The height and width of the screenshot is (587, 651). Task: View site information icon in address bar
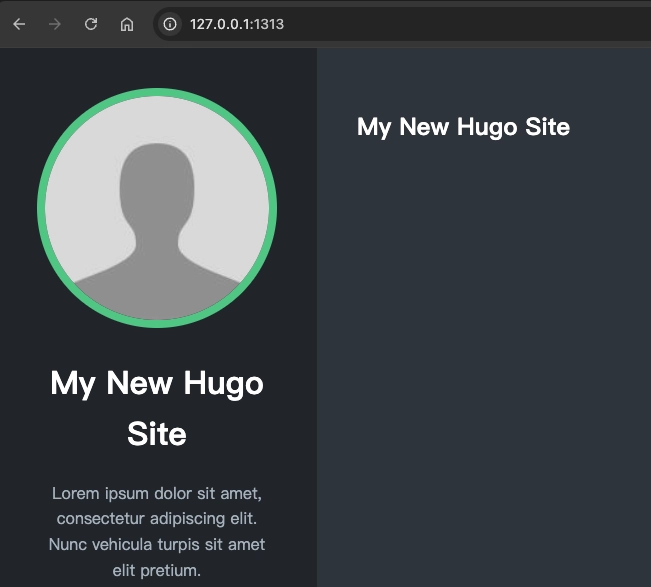point(170,24)
